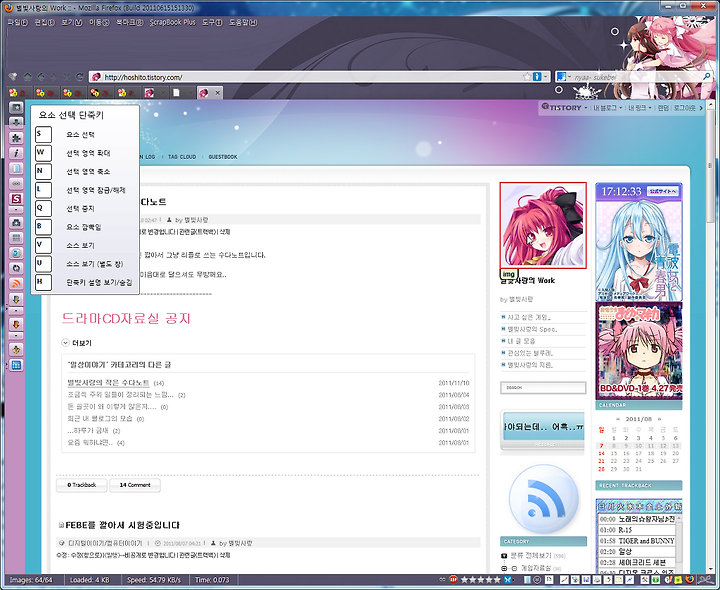Click the 사고 싶은 게임 sidebar link
The image size is (720, 590).
pyautogui.click(x=529, y=317)
